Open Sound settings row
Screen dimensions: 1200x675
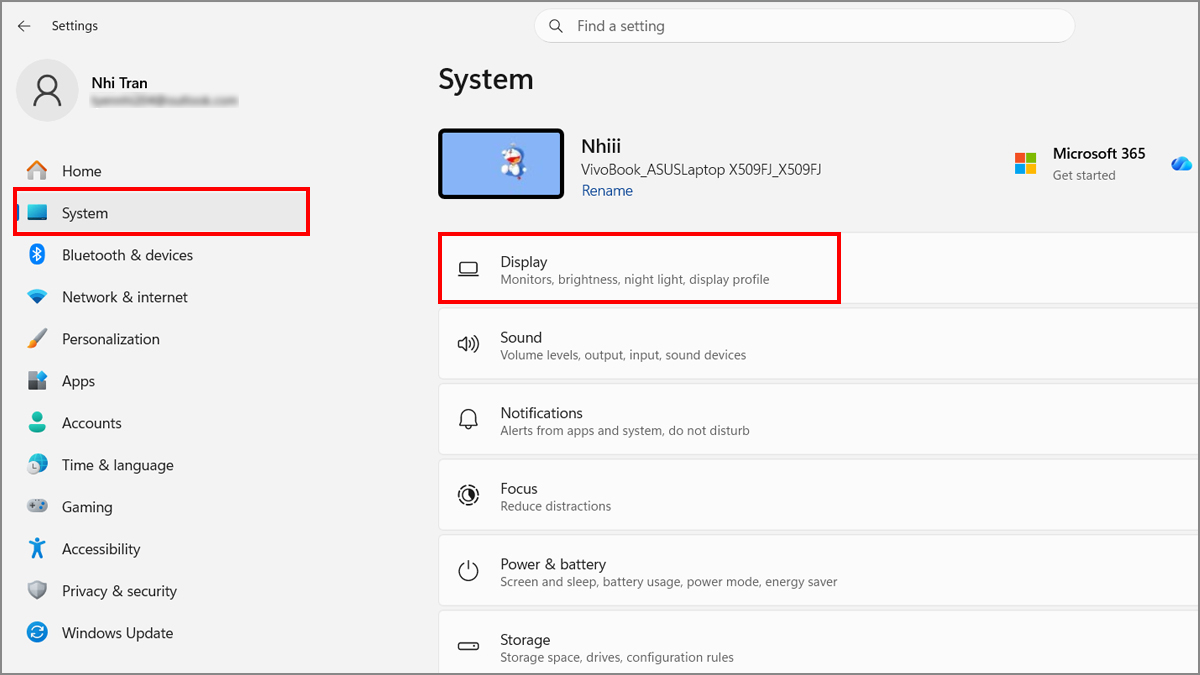tap(818, 345)
